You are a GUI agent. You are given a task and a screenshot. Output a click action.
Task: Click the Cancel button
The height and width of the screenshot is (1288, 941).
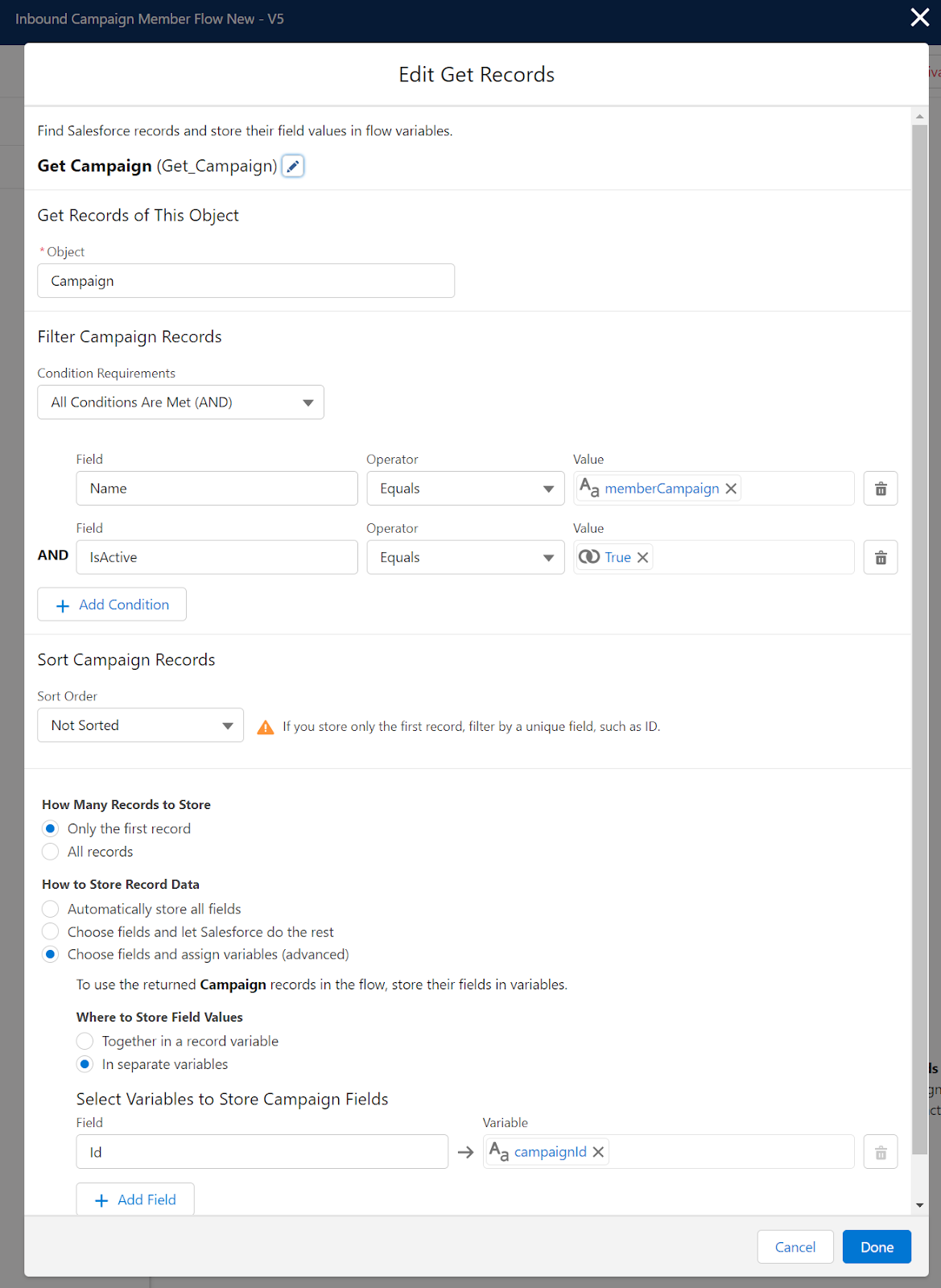click(794, 1247)
